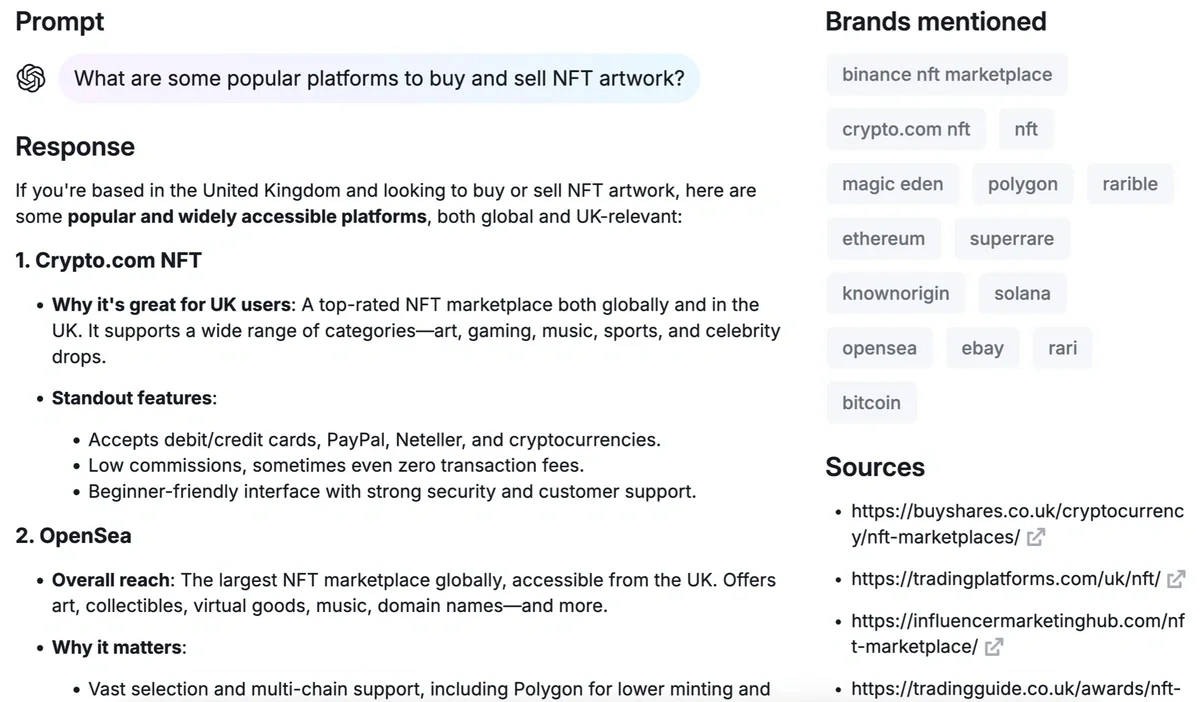
Task: Open external link icon for influencermarketinghub source
Action: tap(993, 647)
